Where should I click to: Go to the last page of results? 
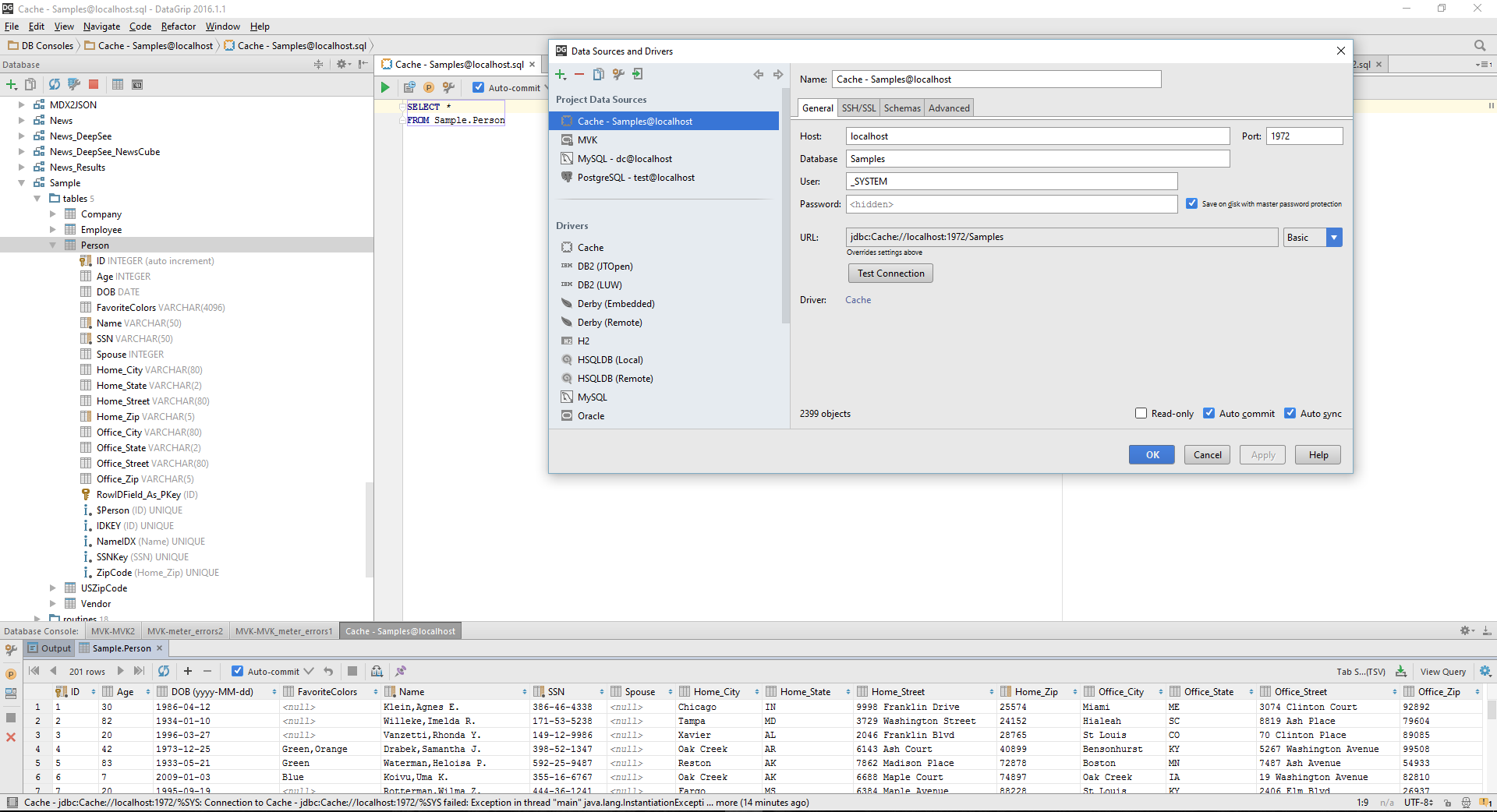(139, 671)
